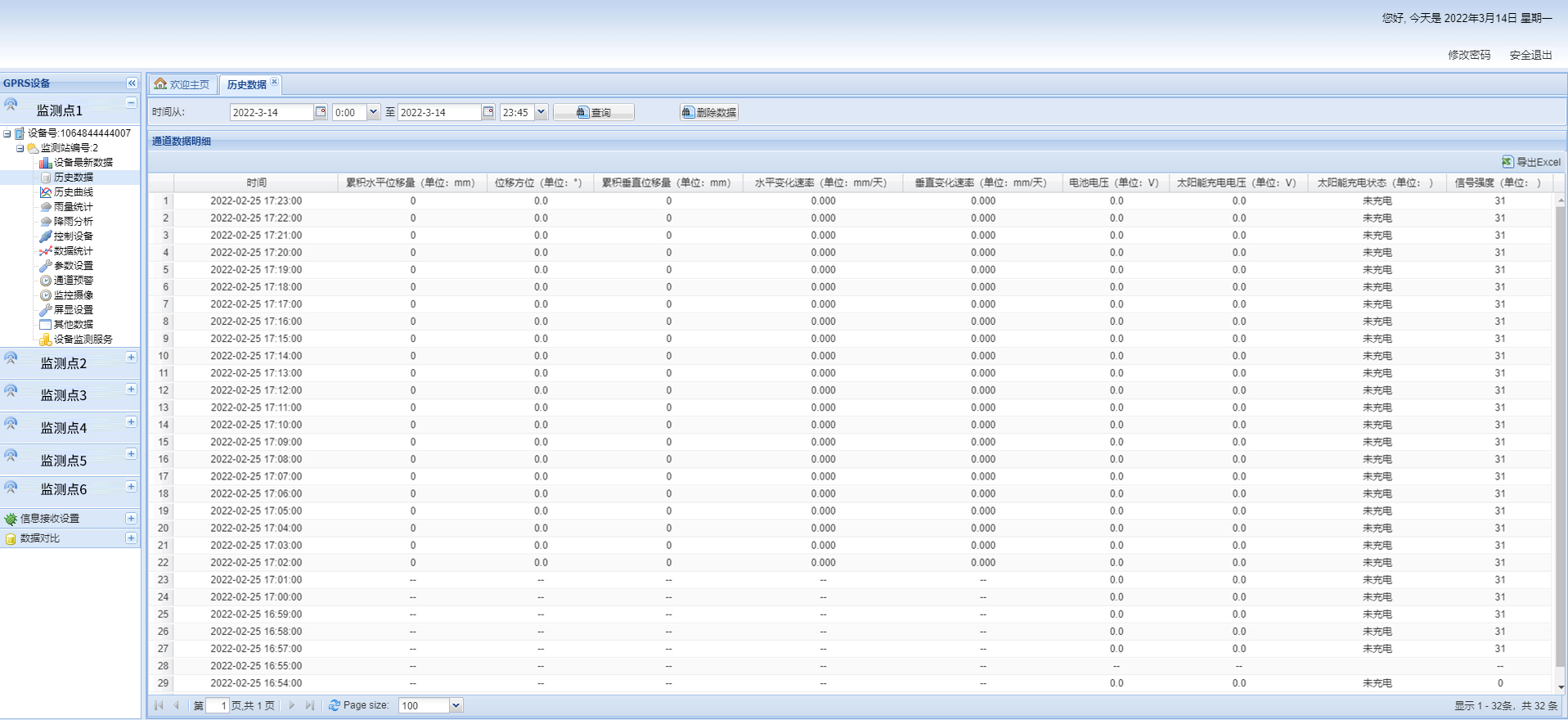Screen dimensions: 1568x720
Task: Expand the 数据对比 panel
Action: 131,538
